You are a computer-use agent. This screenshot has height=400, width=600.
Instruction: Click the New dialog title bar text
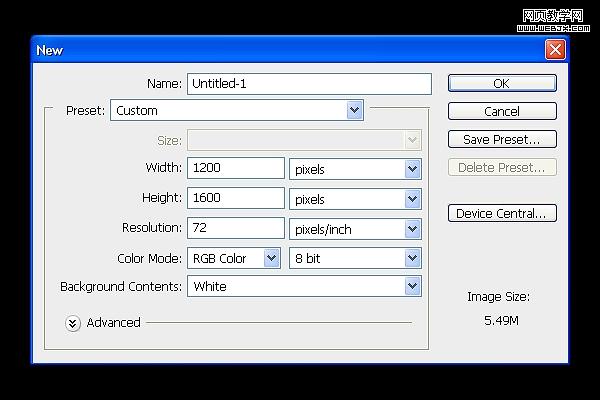[x=50, y=50]
